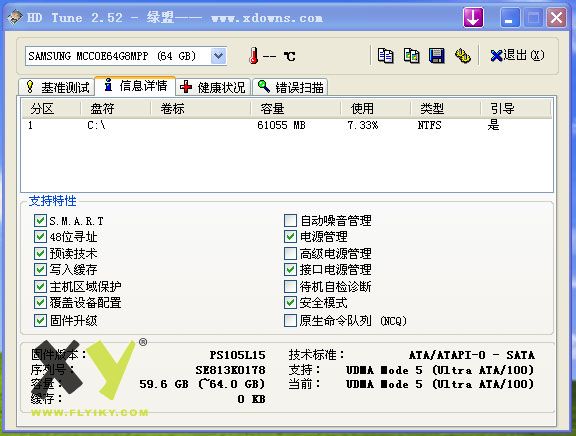
Task: Click the 盘符 column header
Action: [116, 109]
